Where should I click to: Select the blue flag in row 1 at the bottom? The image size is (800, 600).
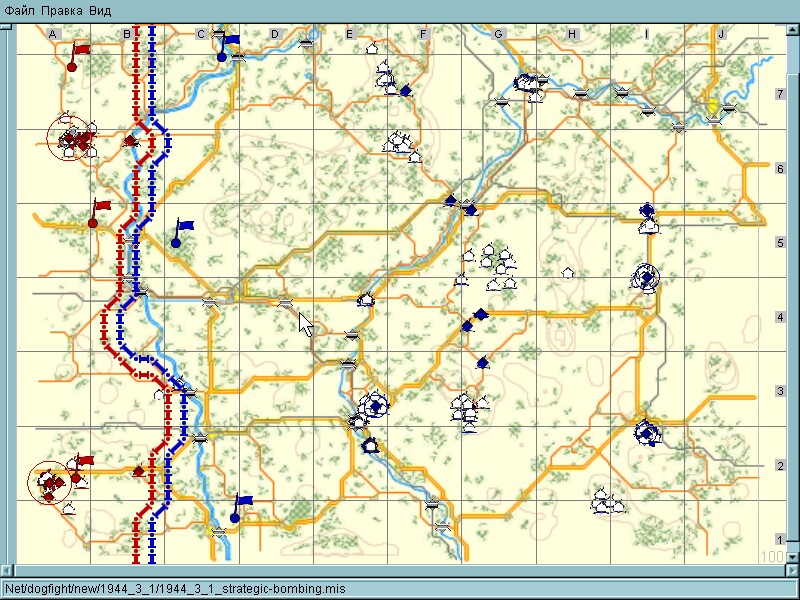240,507
